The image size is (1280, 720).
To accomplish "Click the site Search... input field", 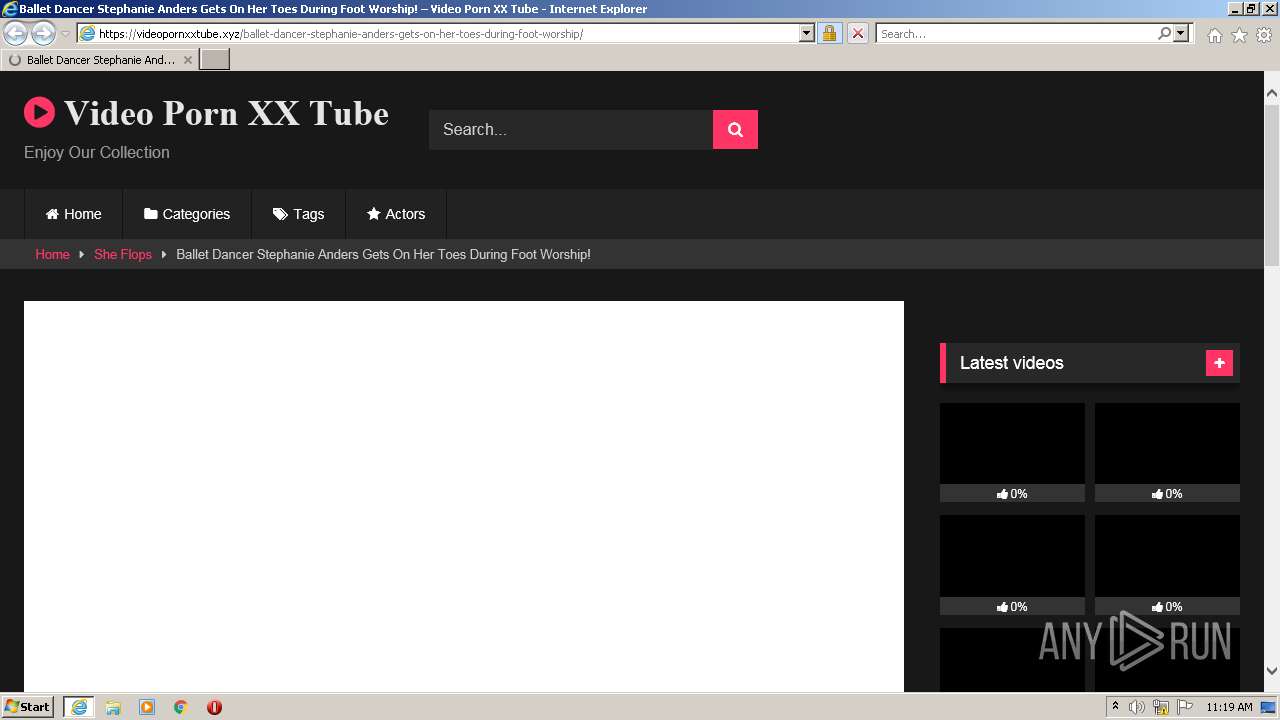I will tap(571, 129).
